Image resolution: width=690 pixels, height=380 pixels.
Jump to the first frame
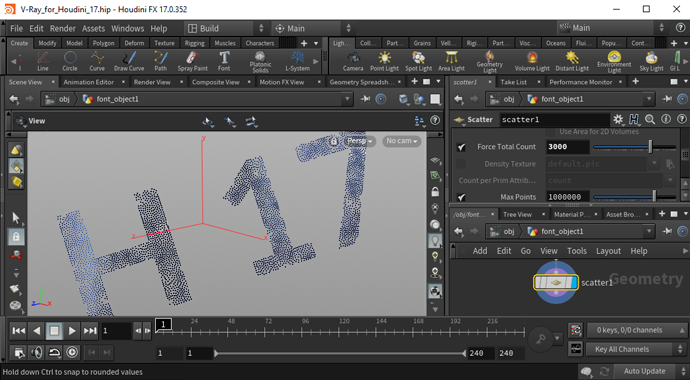click(x=18, y=330)
